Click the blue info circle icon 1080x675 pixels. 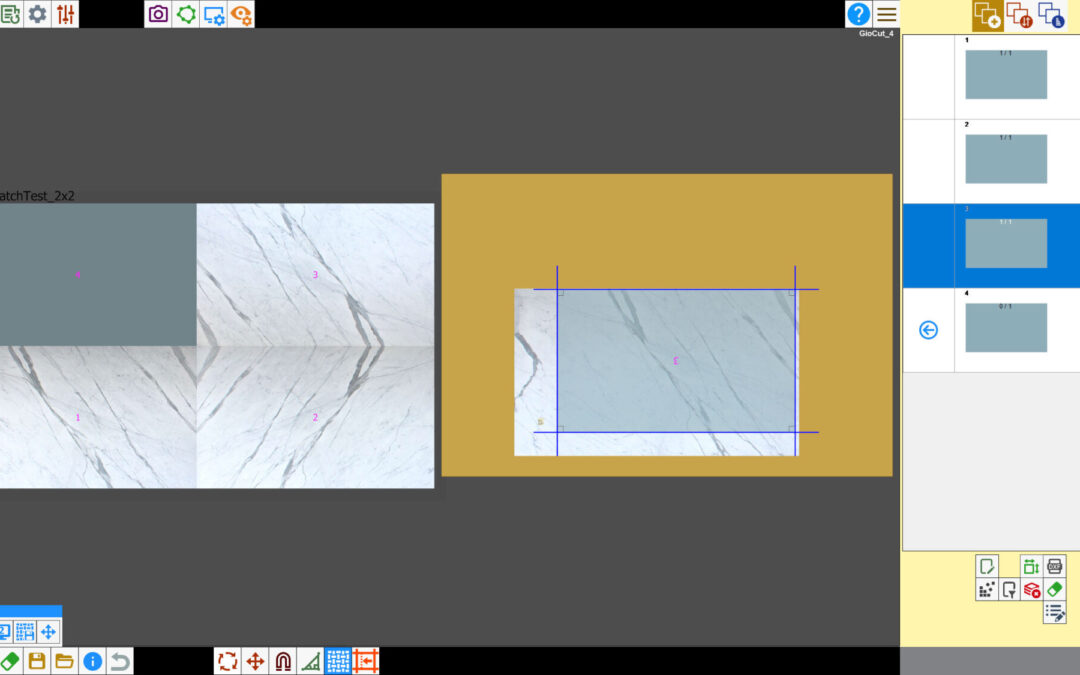(92, 661)
